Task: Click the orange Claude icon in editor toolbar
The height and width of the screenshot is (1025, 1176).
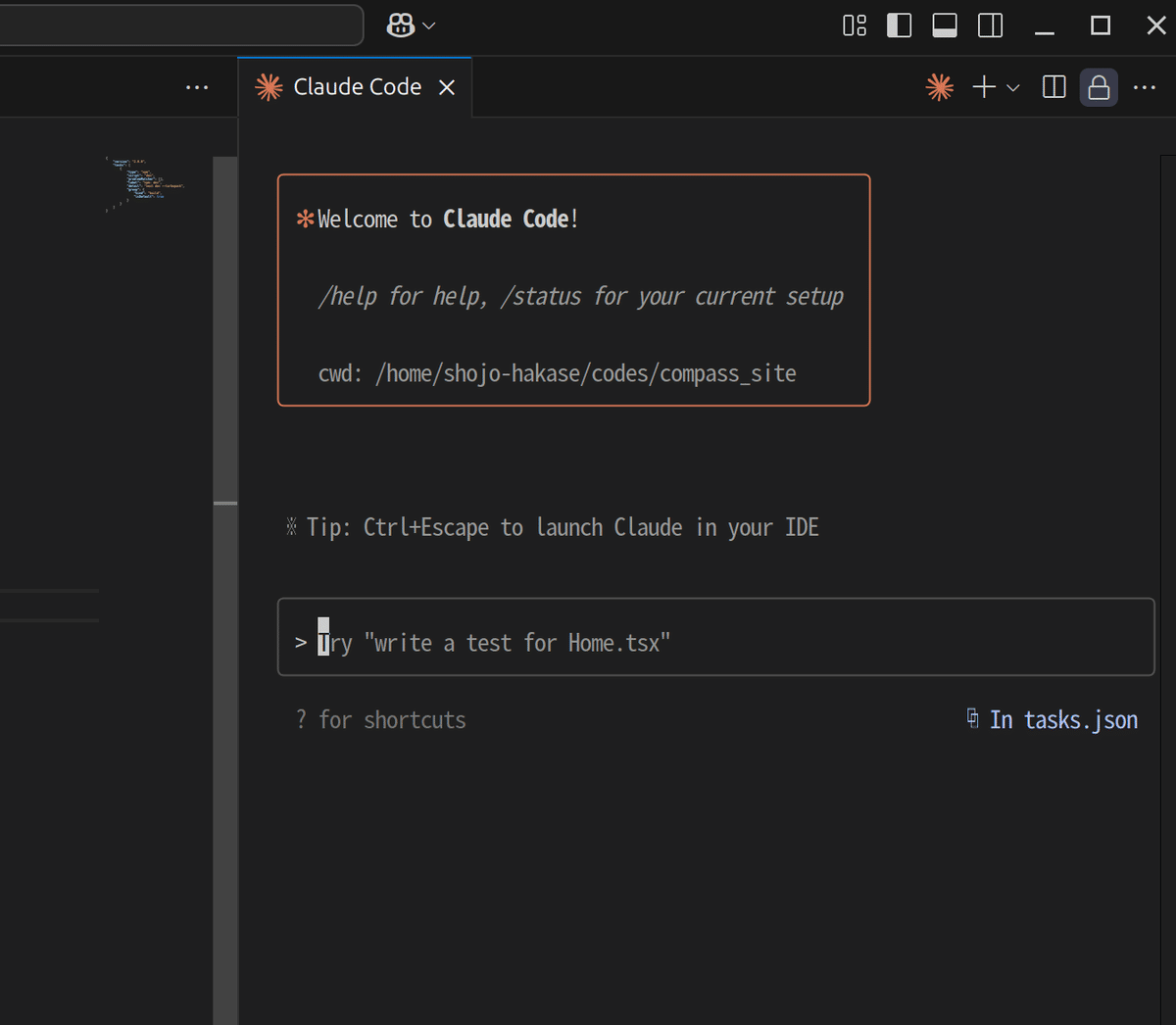Action: [939, 87]
